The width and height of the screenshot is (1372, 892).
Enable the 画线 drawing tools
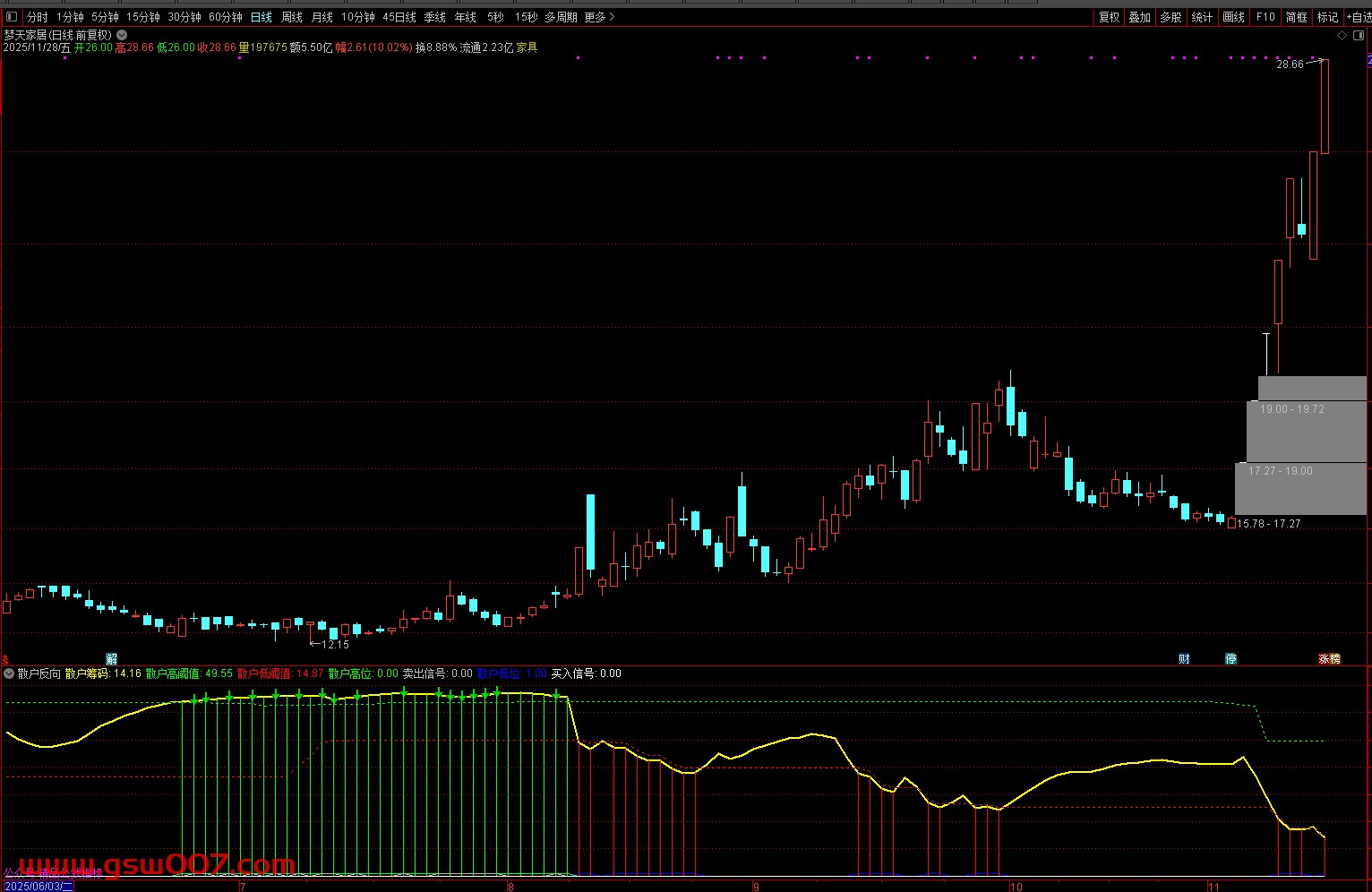point(1233,17)
